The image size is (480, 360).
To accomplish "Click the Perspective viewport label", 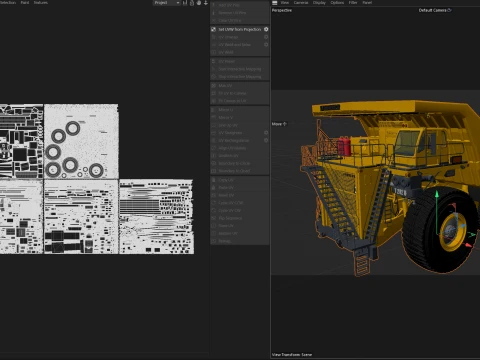I will (x=282, y=10).
